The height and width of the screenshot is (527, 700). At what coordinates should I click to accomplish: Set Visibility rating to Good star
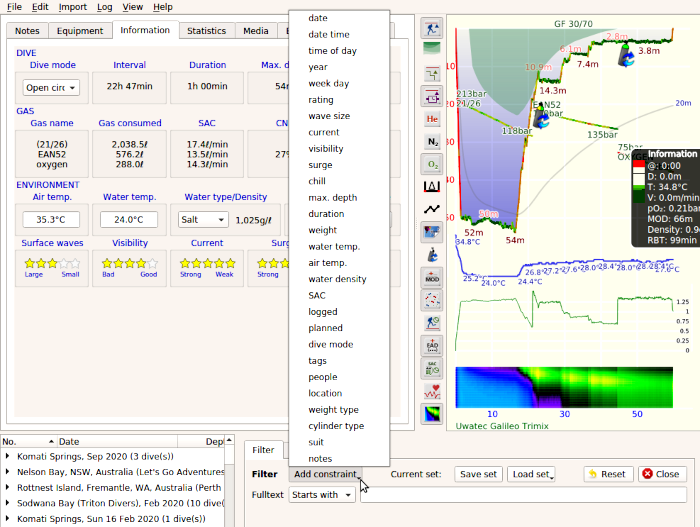click(x=150, y=263)
